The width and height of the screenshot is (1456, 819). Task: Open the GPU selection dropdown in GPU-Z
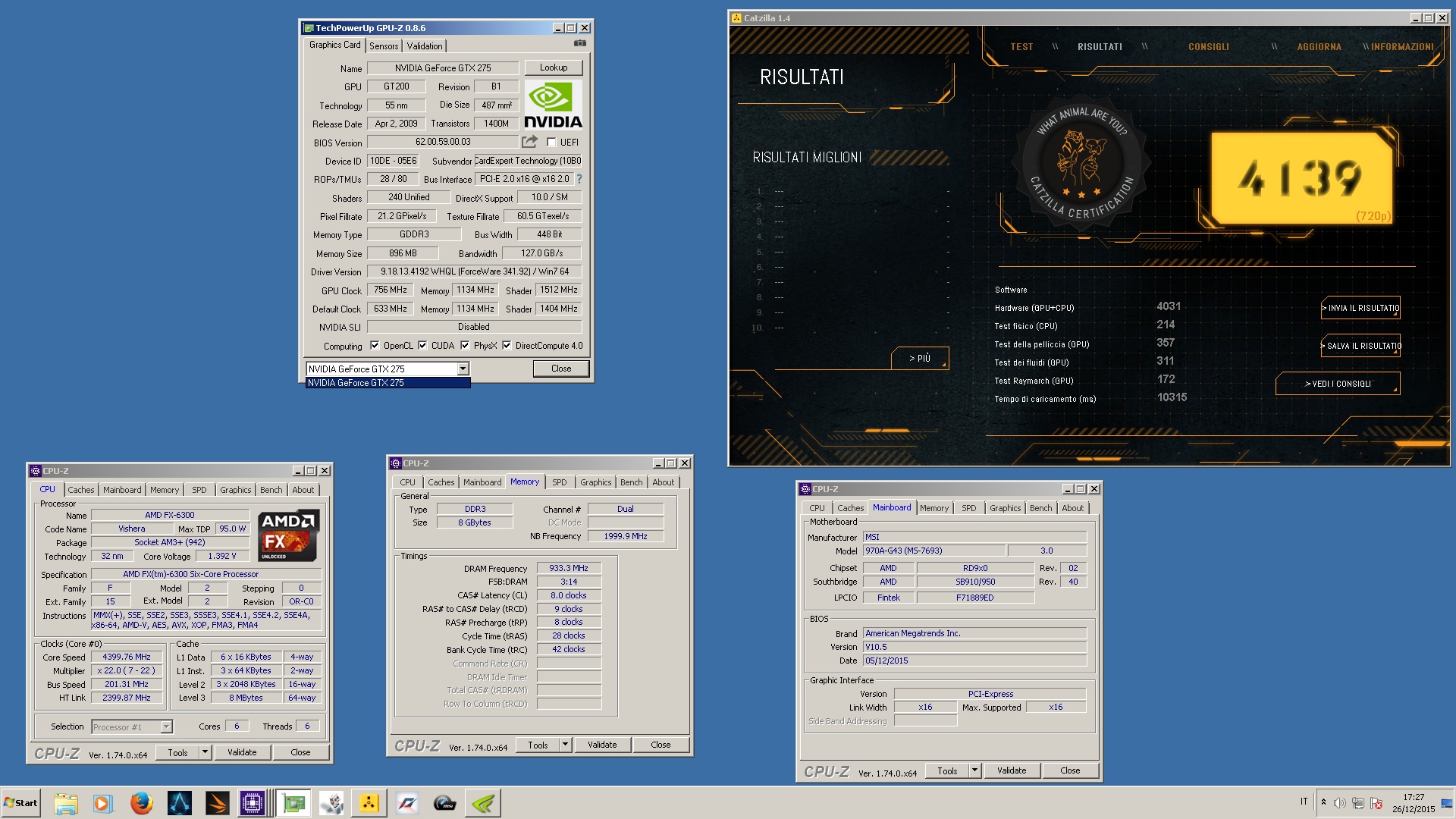tap(463, 369)
